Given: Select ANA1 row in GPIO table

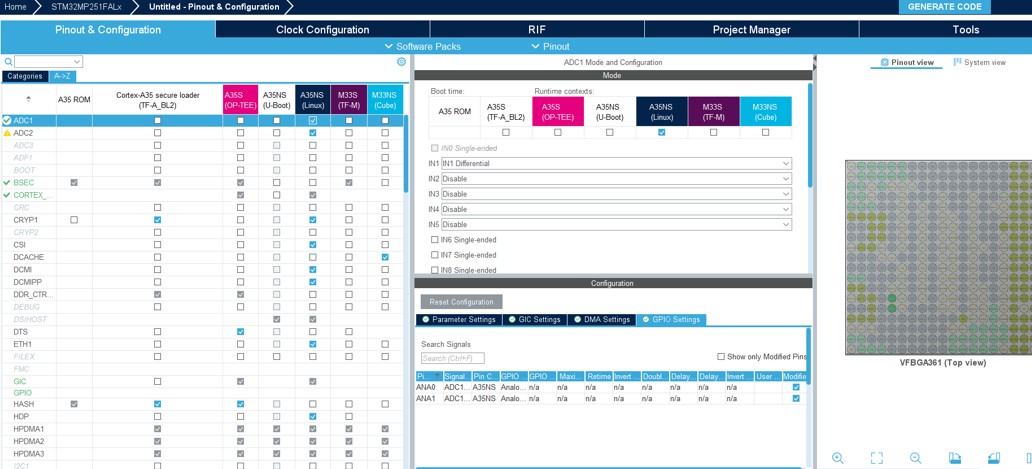Looking at the screenshot, I should click(609, 399).
